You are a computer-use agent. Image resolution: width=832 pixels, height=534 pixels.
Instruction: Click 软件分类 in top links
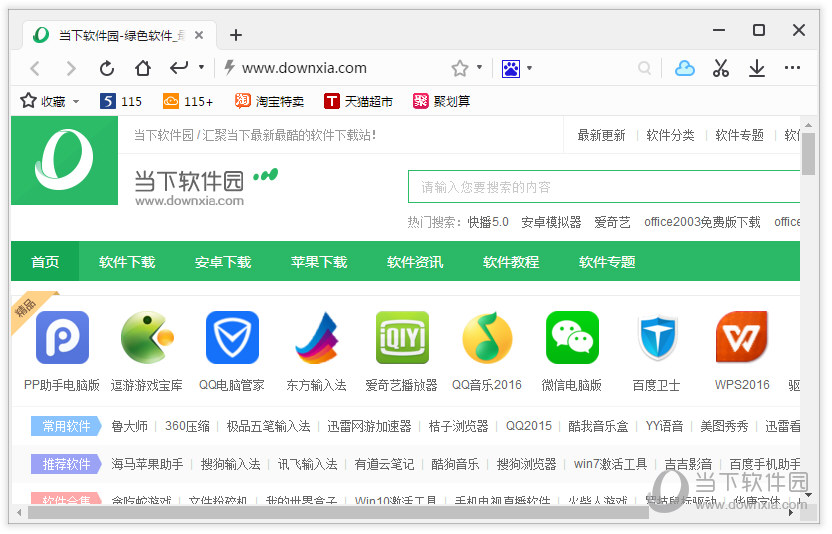[670, 135]
